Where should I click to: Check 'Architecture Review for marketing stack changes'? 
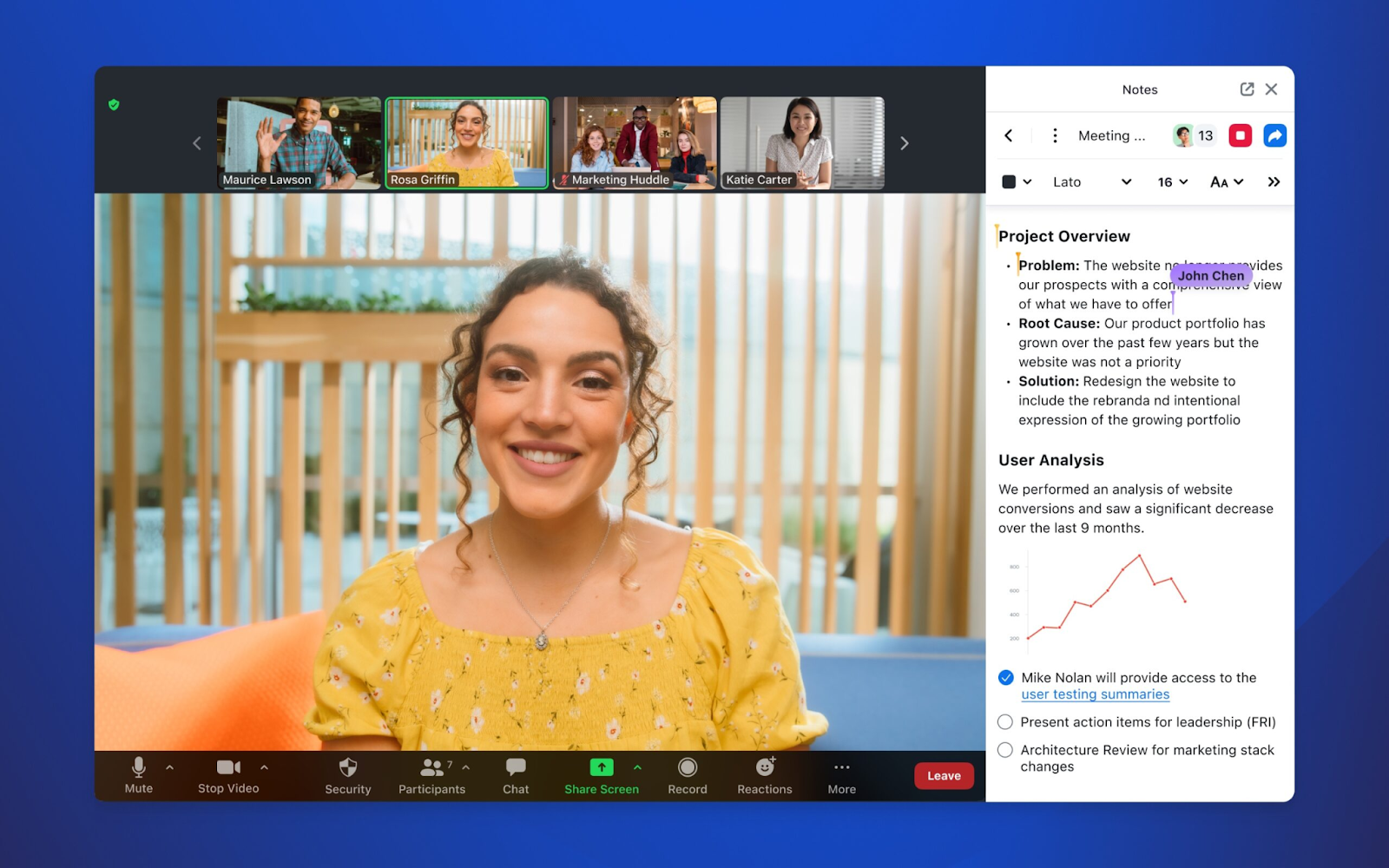(1004, 750)
